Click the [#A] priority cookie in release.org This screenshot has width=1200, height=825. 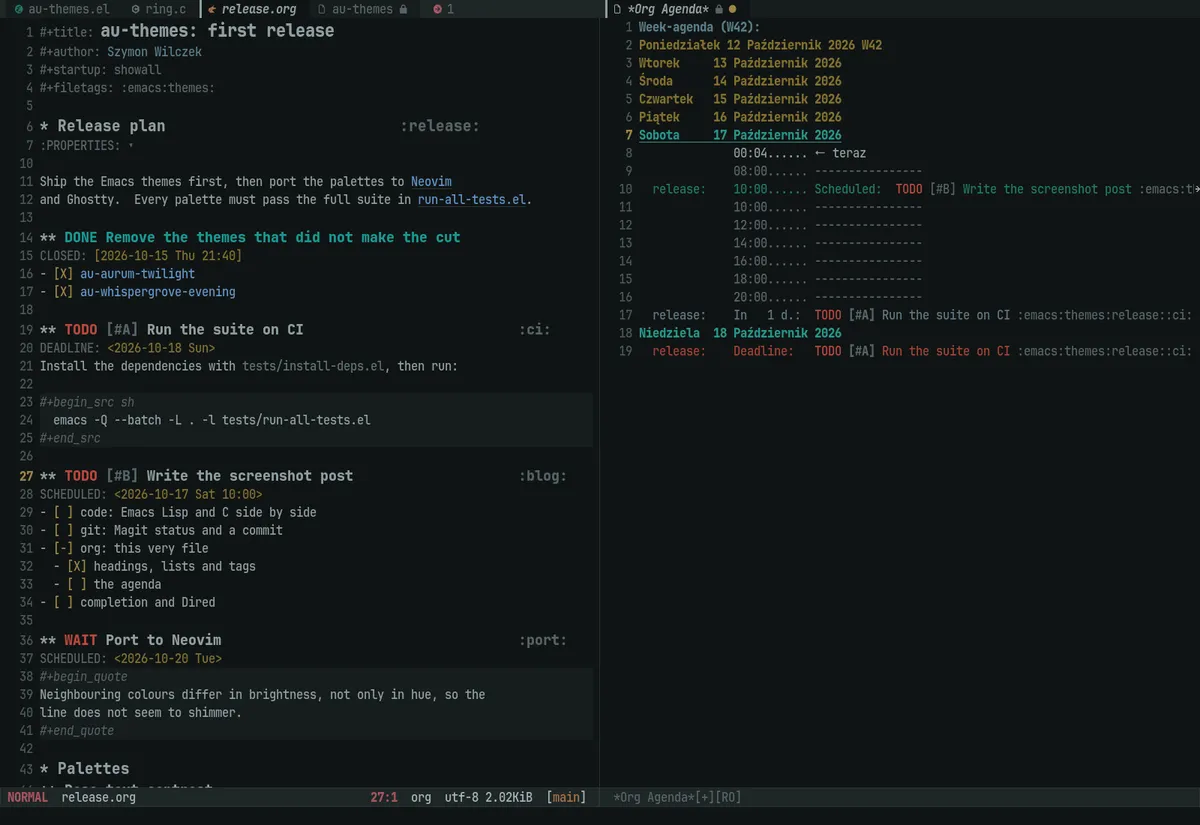click(x=122, y=330)
